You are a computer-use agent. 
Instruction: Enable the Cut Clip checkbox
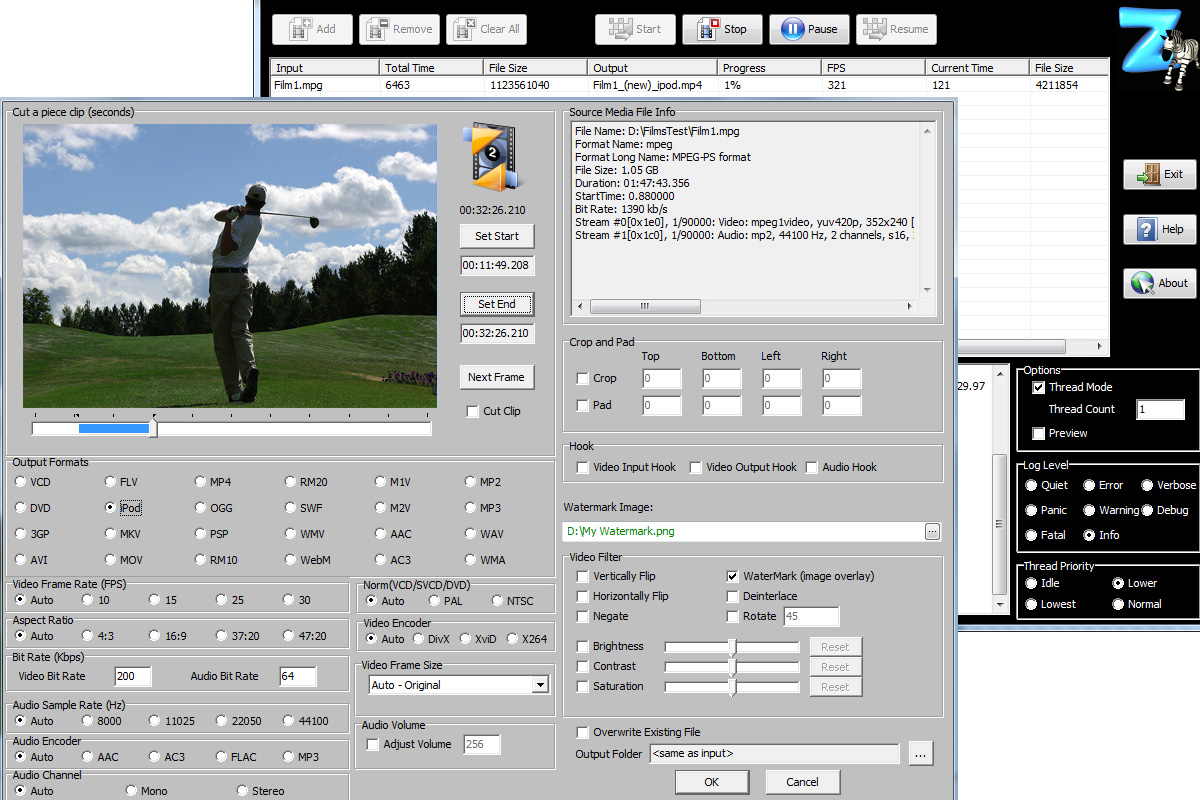click(474, 411)
